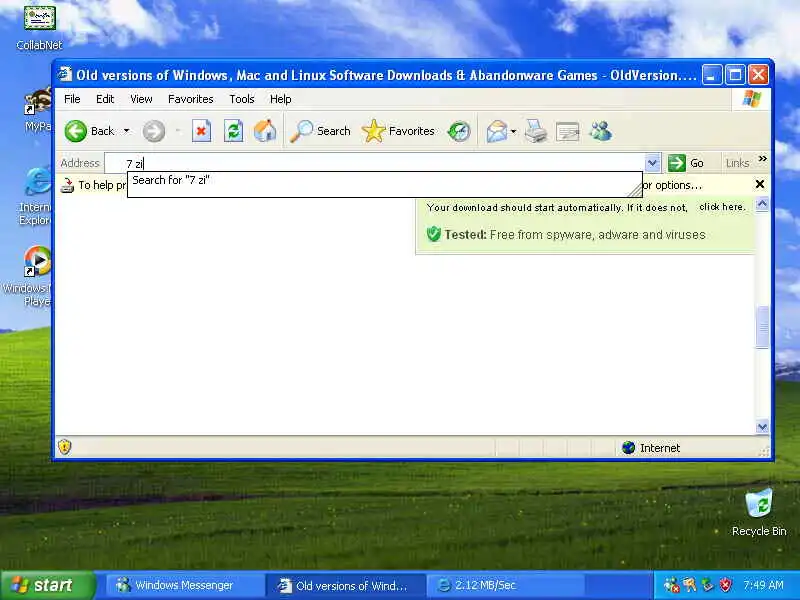The height and width of the screenshot is (600, 800).
Task: Expand the Mail button dropdown arrow
Action: 513,132
